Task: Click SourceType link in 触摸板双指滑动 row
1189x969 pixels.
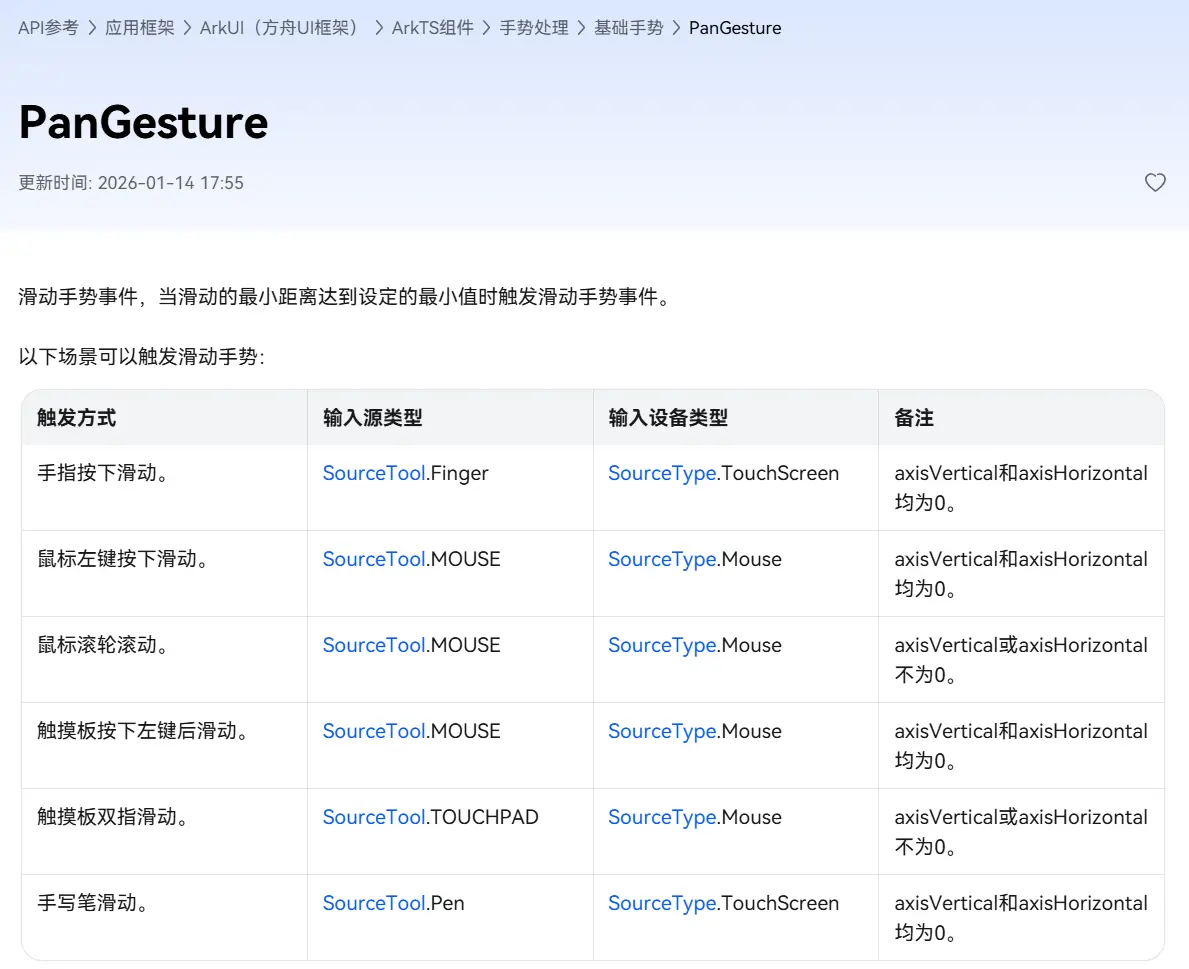Action: coord(661,817)
